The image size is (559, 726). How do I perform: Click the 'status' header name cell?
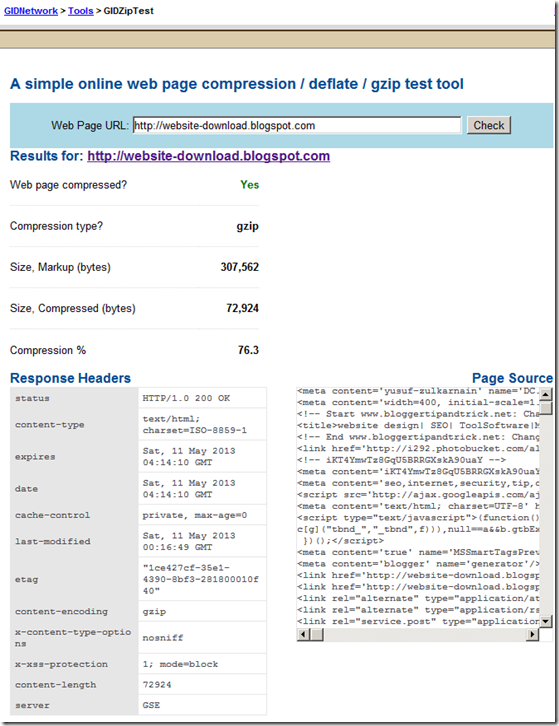click(74, 398)
